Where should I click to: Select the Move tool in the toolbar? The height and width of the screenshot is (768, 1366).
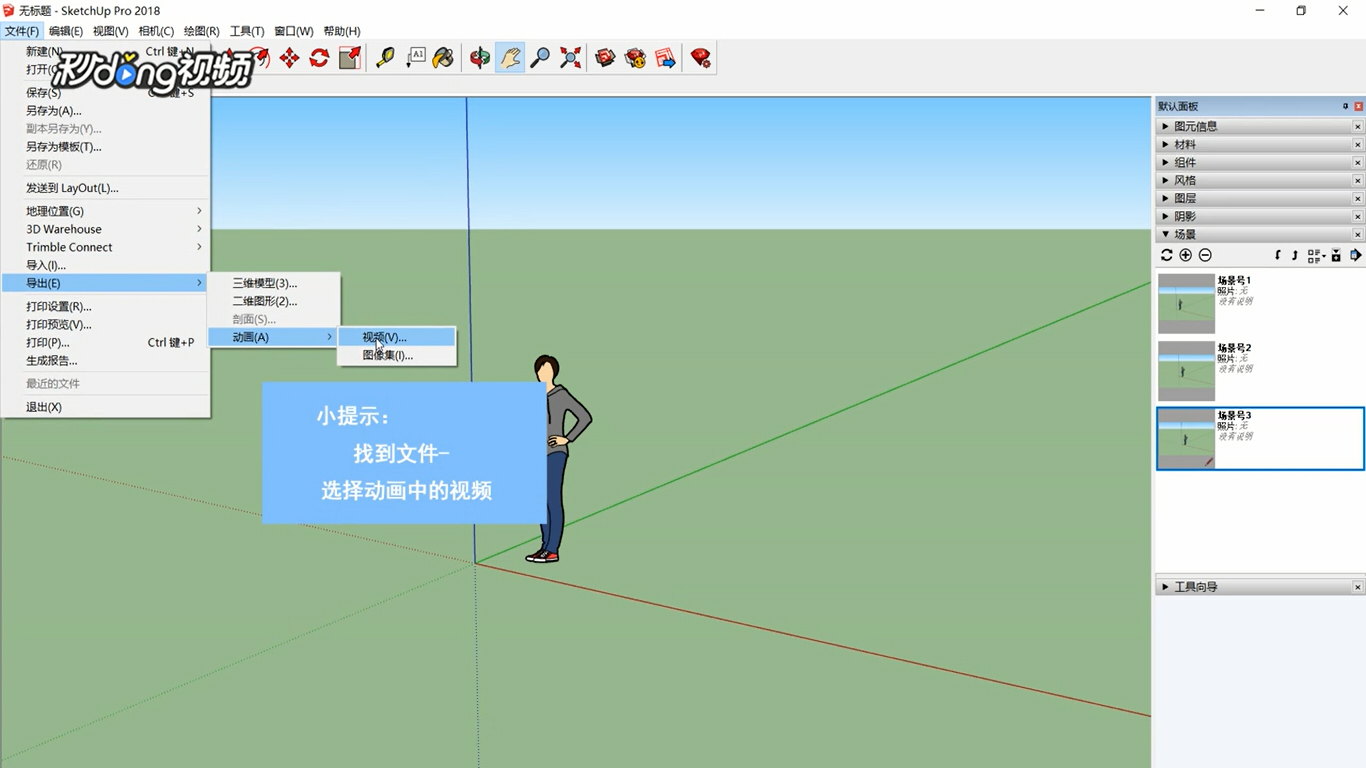point(289,58)
